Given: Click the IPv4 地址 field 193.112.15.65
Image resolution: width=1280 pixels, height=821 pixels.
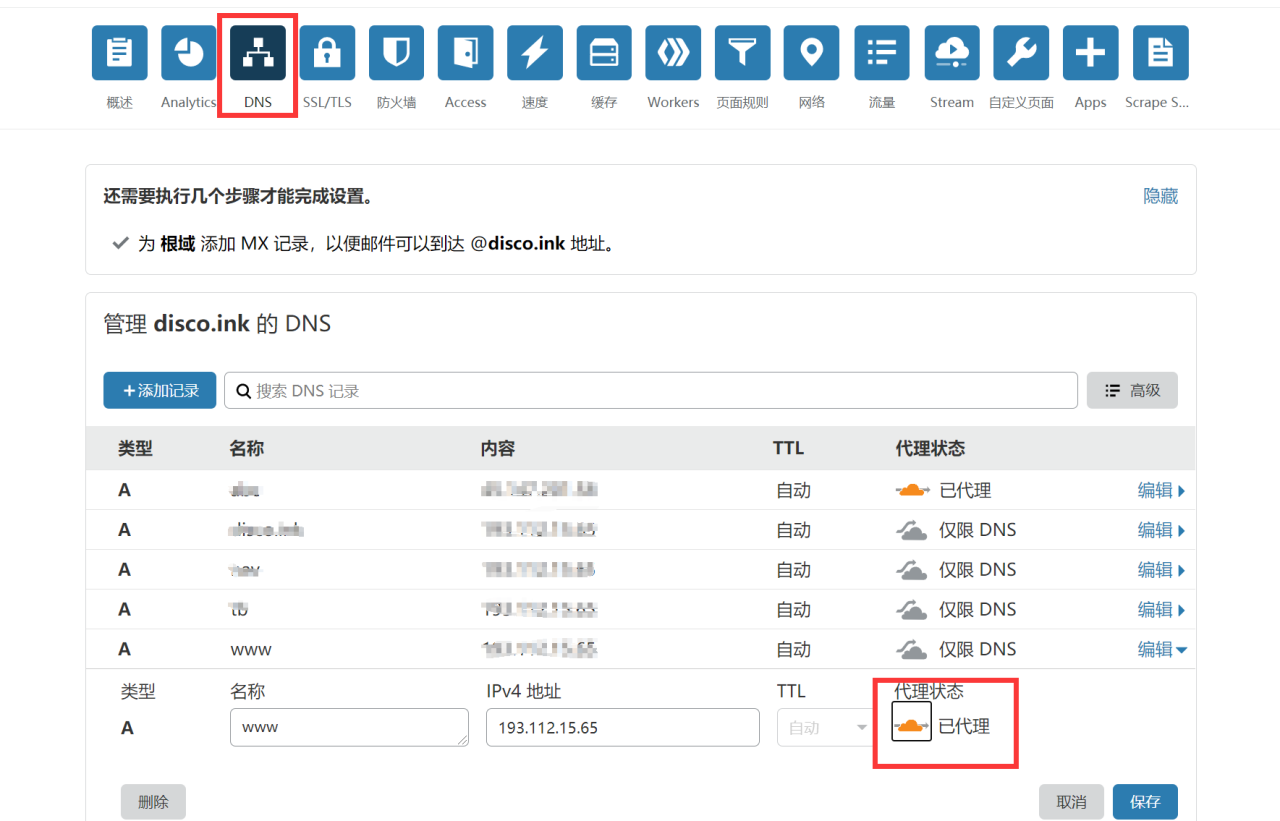Looking at the screenshot, I should point(623,727).
